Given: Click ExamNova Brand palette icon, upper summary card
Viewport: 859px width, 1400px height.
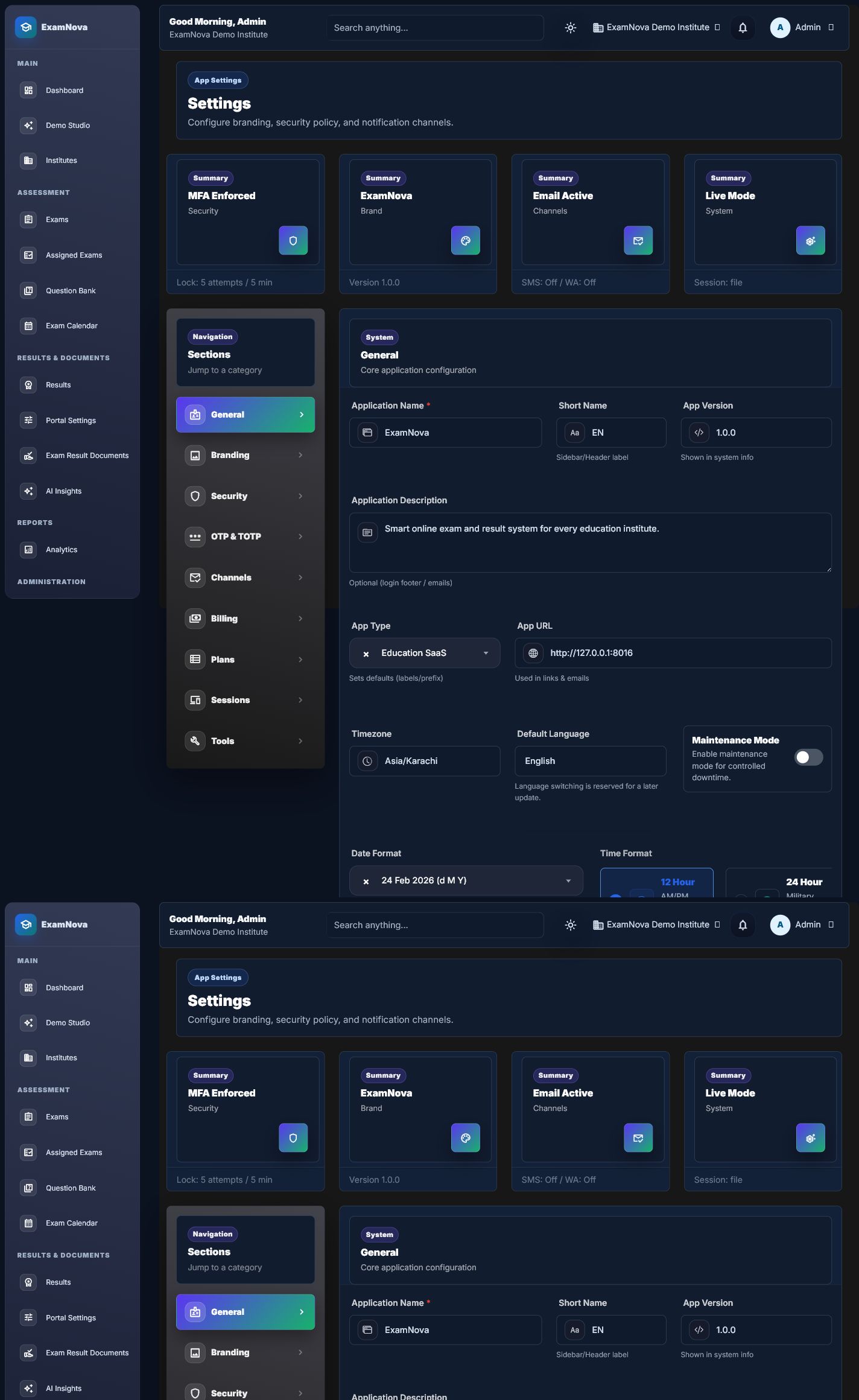Looking at the screenshot, I should [466, 241].
